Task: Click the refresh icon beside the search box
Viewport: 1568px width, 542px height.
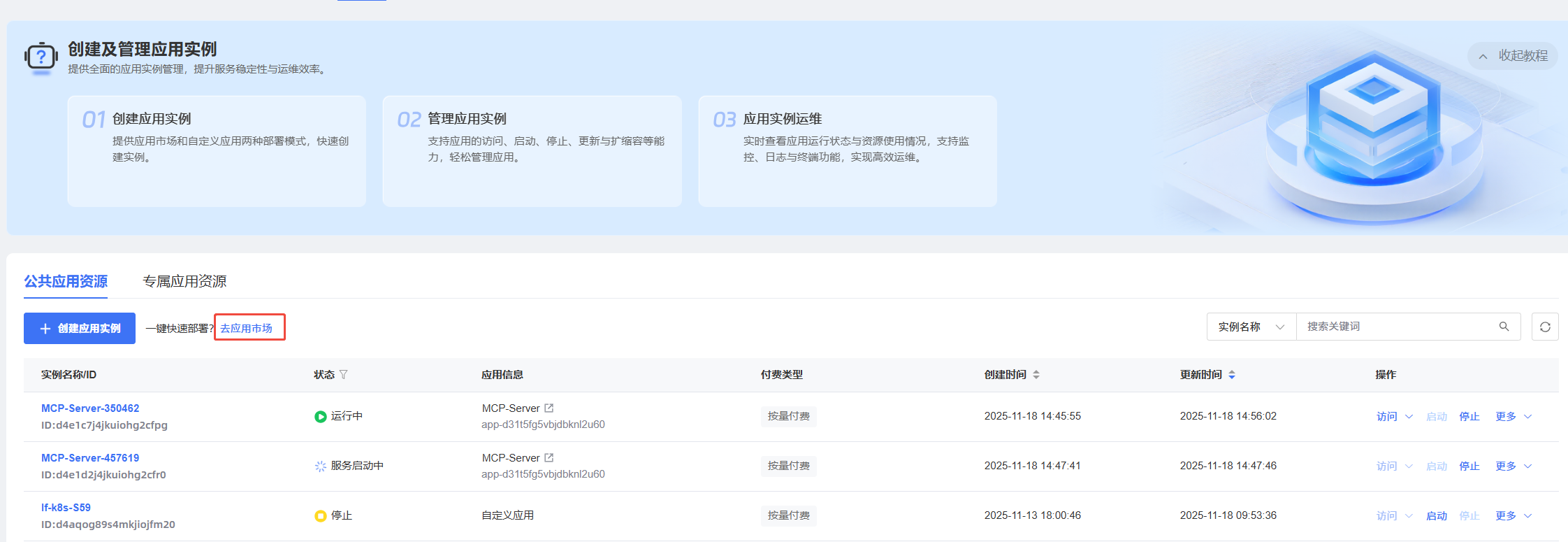Action: click(x=1545, y=327)
